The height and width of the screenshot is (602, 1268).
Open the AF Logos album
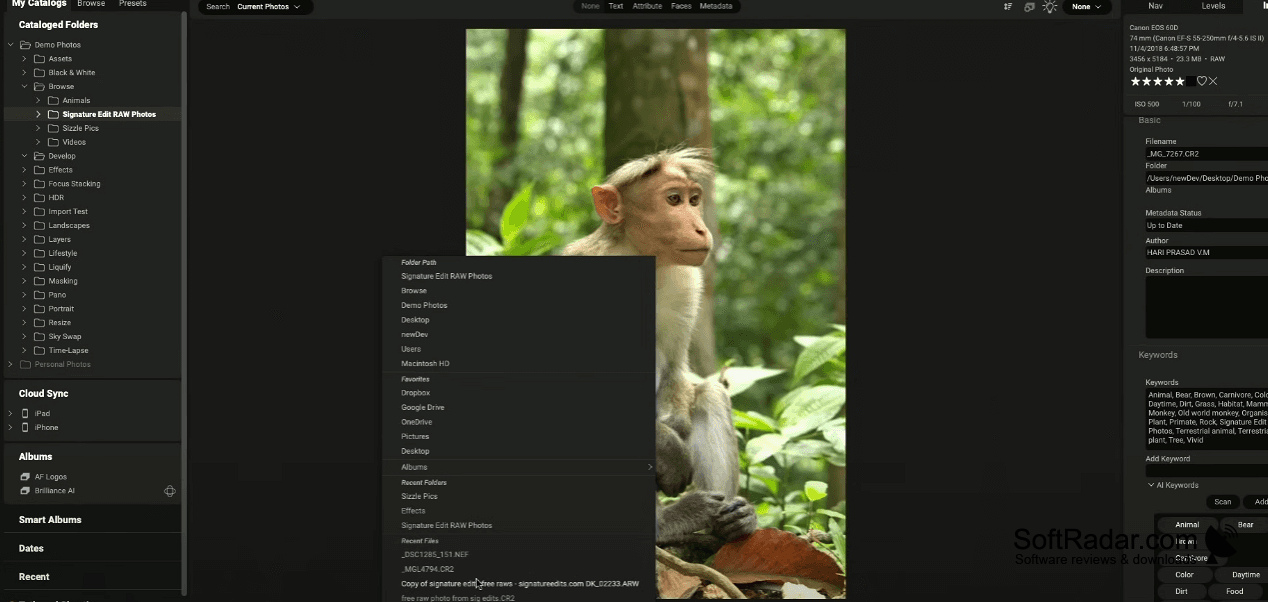pos(50,477)
